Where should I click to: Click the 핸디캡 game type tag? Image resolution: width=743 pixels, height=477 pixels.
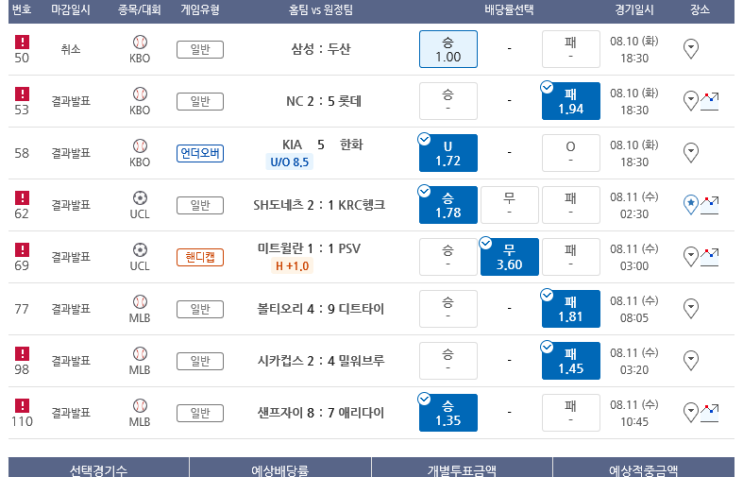point(200,257)
